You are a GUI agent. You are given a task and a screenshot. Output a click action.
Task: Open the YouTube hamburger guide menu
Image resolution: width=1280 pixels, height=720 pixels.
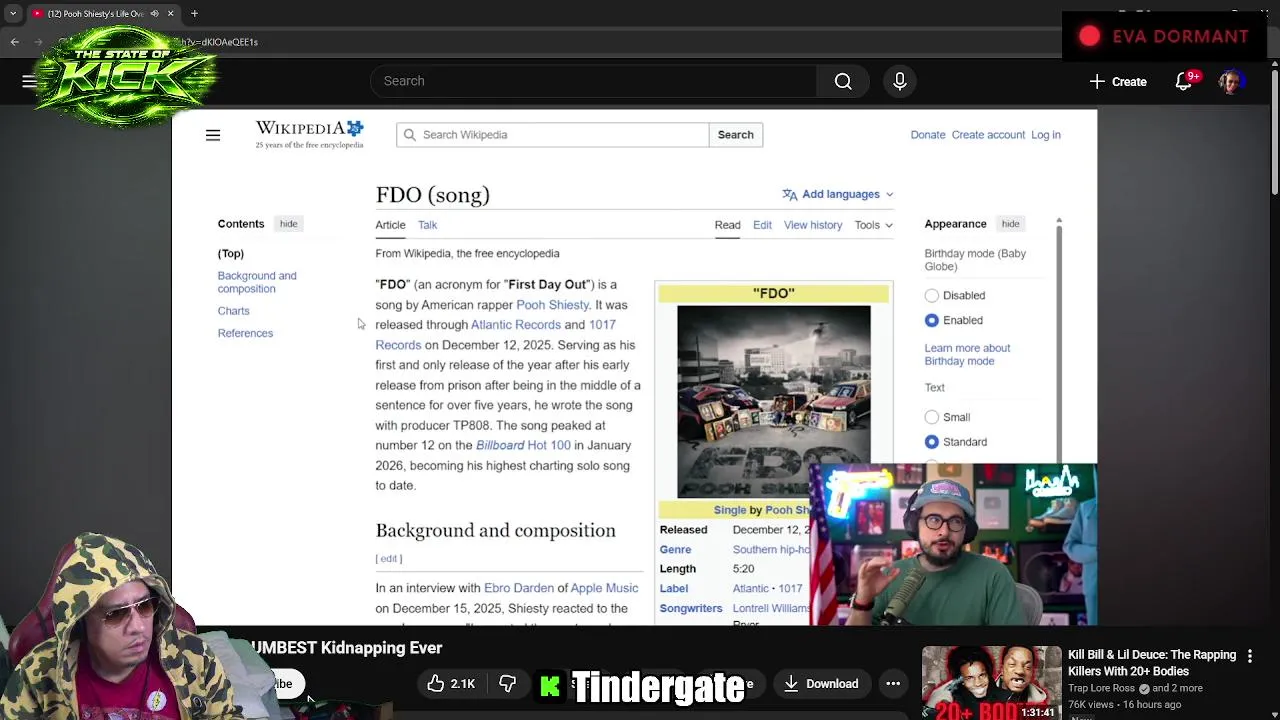(29, 81)
